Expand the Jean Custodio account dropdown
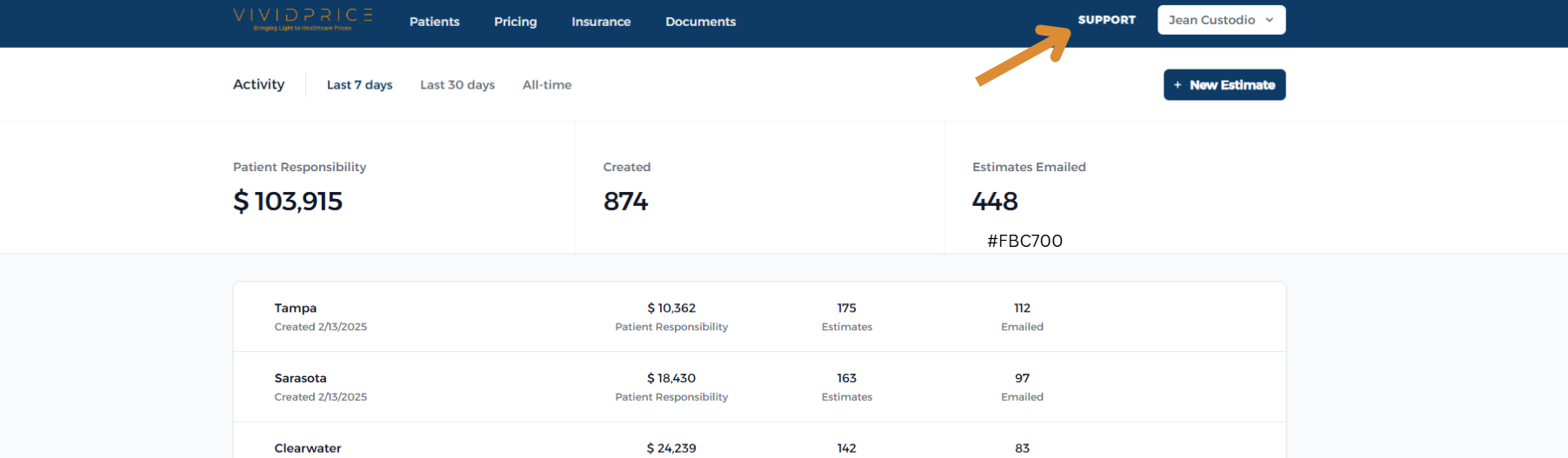 1221,20
